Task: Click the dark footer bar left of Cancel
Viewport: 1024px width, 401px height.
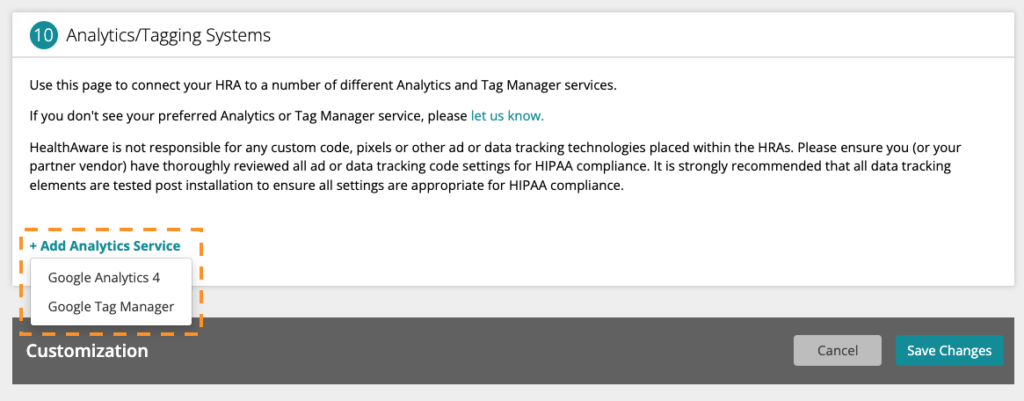Action: (x=470, y=351)
